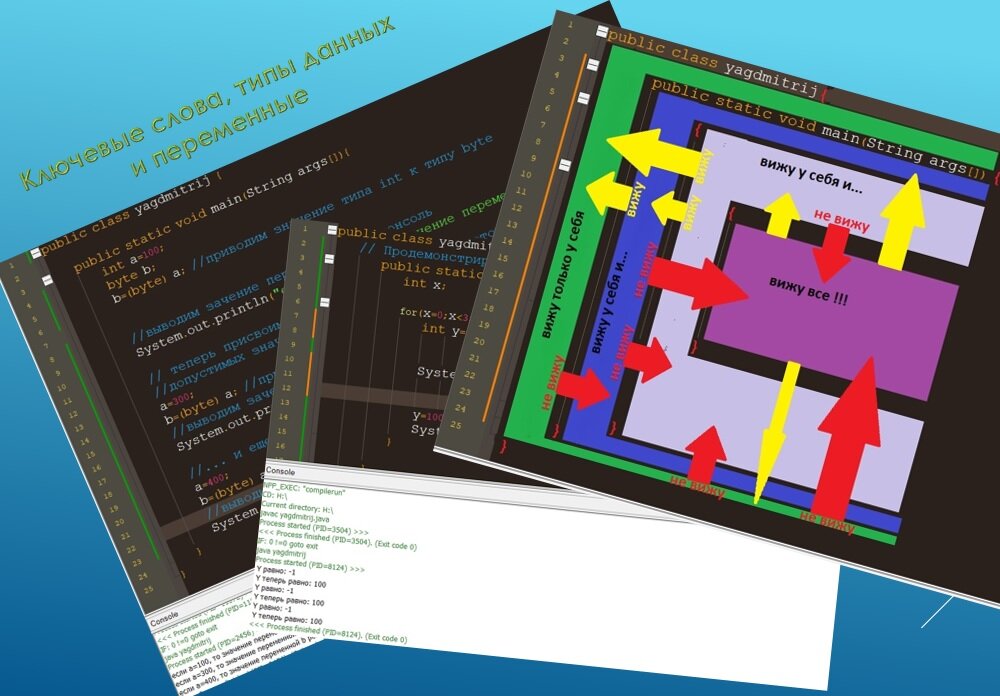Click the horizontal 'вижу у себя и...' label
This screenshot has height=696, width=1000.
(x=811, y=175)
